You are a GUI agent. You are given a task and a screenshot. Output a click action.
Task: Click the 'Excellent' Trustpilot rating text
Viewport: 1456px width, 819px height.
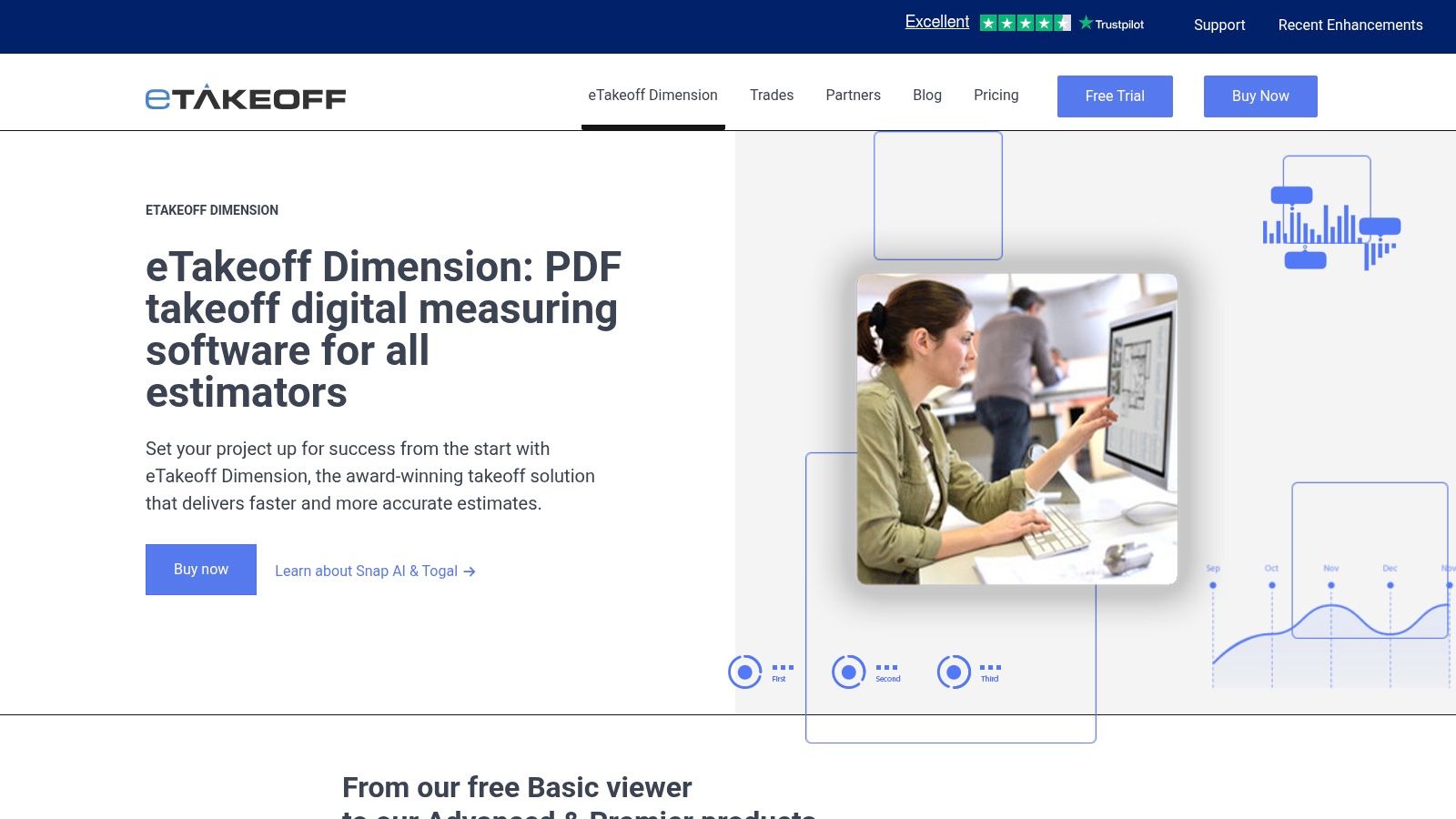pos(937,22)
